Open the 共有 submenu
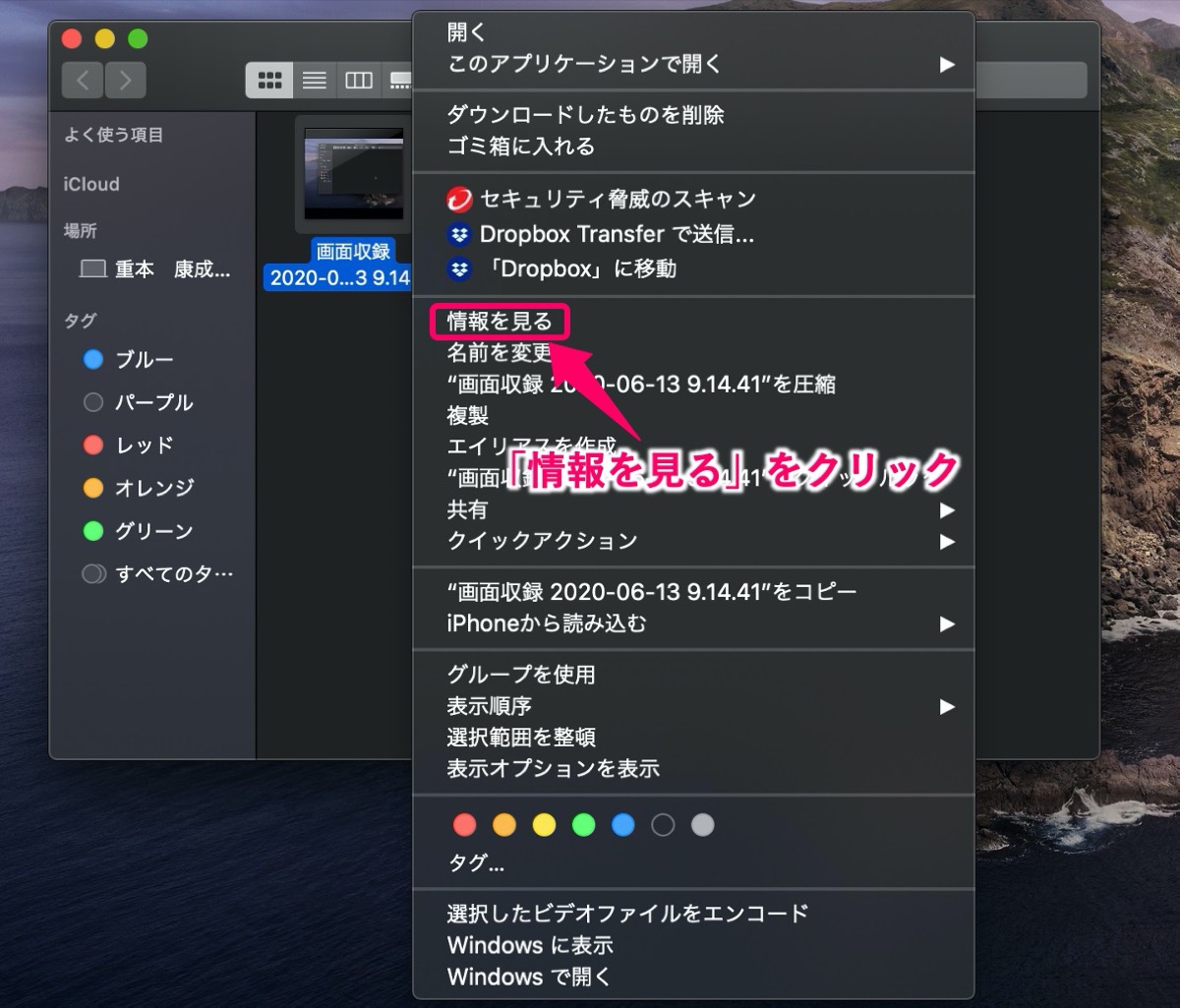1180x1008 pixels. point(693,509)
